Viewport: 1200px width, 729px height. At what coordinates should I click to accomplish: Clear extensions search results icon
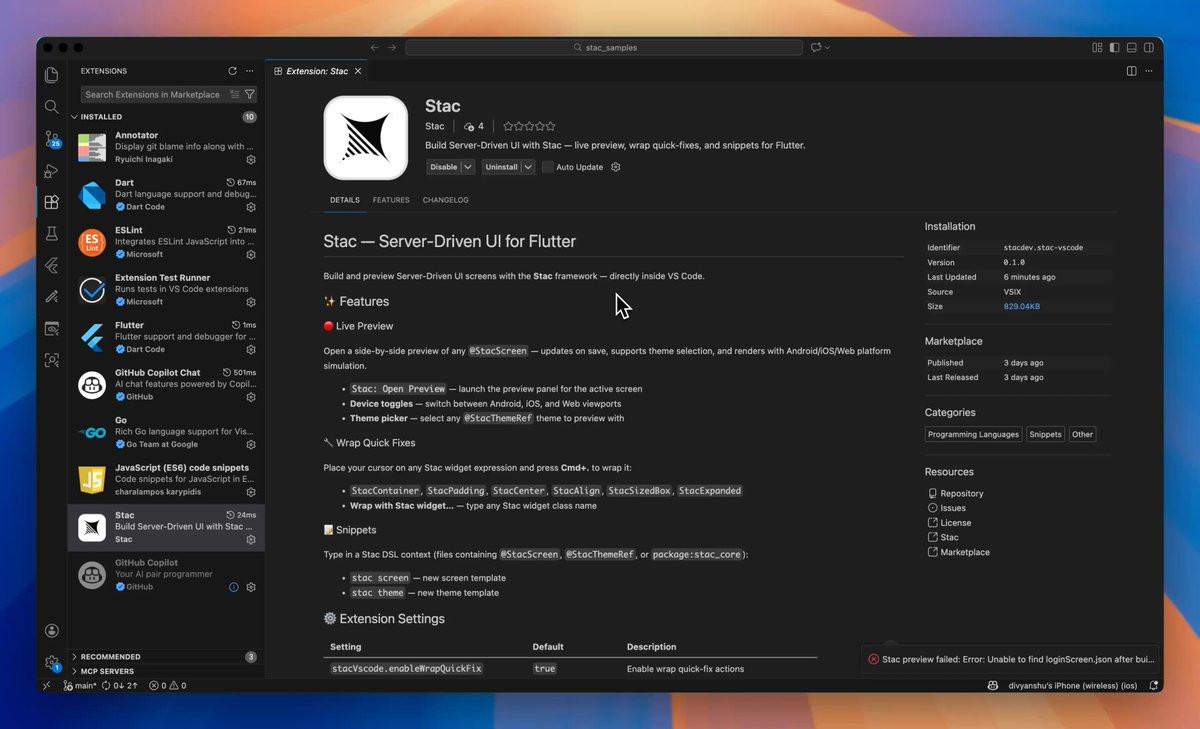[235, 94]
